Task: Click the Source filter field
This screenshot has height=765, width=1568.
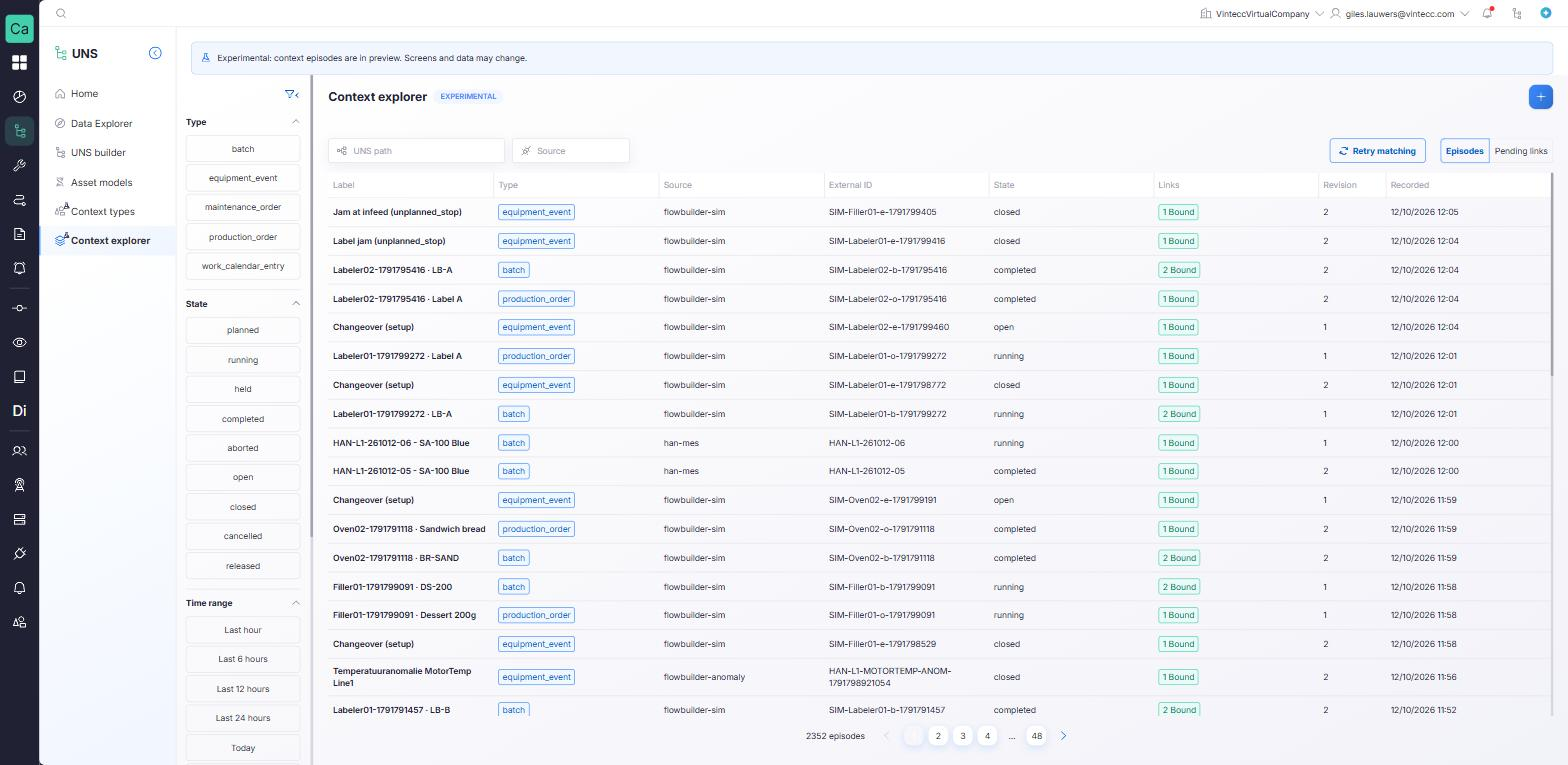Action: point(571,151)
